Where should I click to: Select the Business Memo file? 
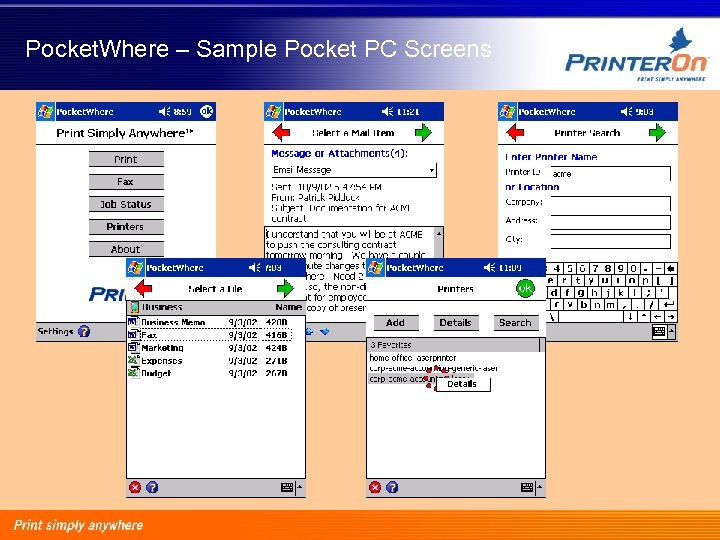(209, 322)
